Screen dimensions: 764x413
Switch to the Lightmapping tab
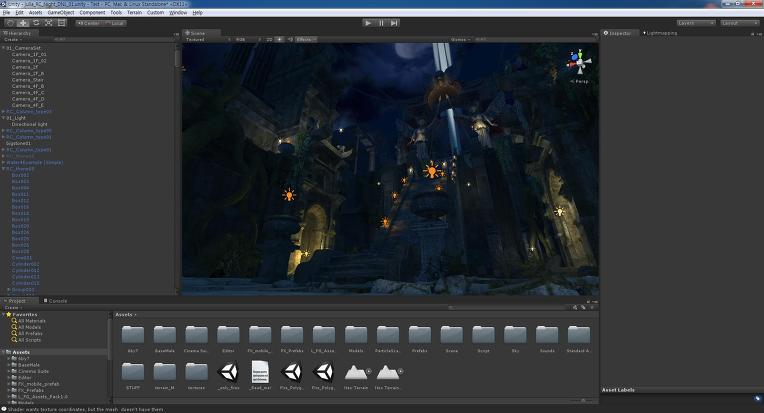(660, 33)
